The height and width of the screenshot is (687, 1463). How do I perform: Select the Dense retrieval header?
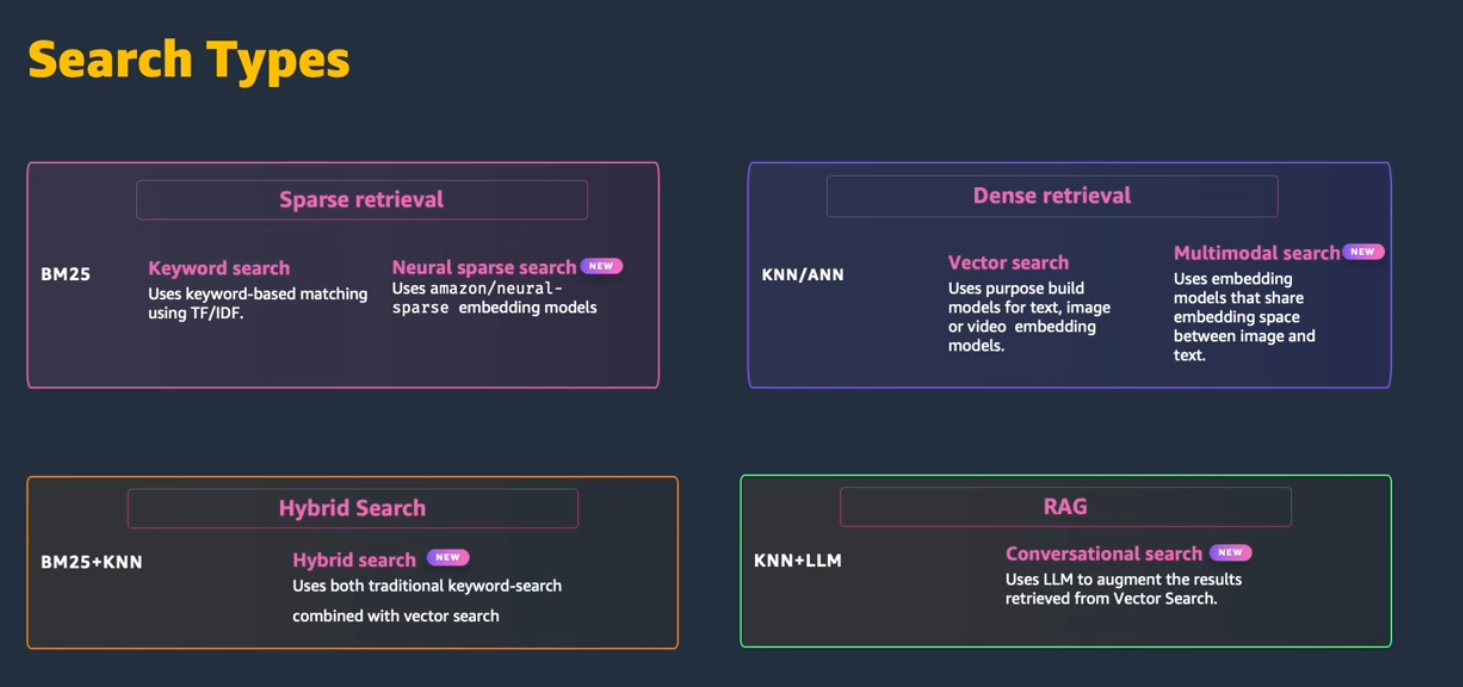[1052, 196]
